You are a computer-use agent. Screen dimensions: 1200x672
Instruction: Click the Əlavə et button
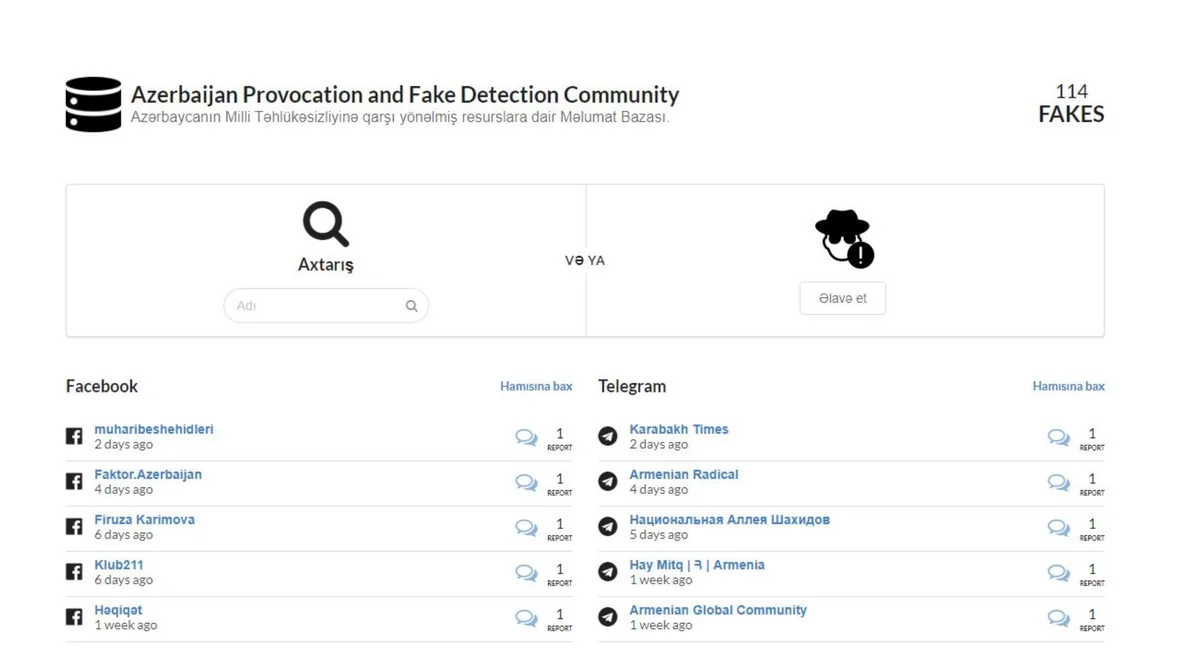(x=842, y=298)
